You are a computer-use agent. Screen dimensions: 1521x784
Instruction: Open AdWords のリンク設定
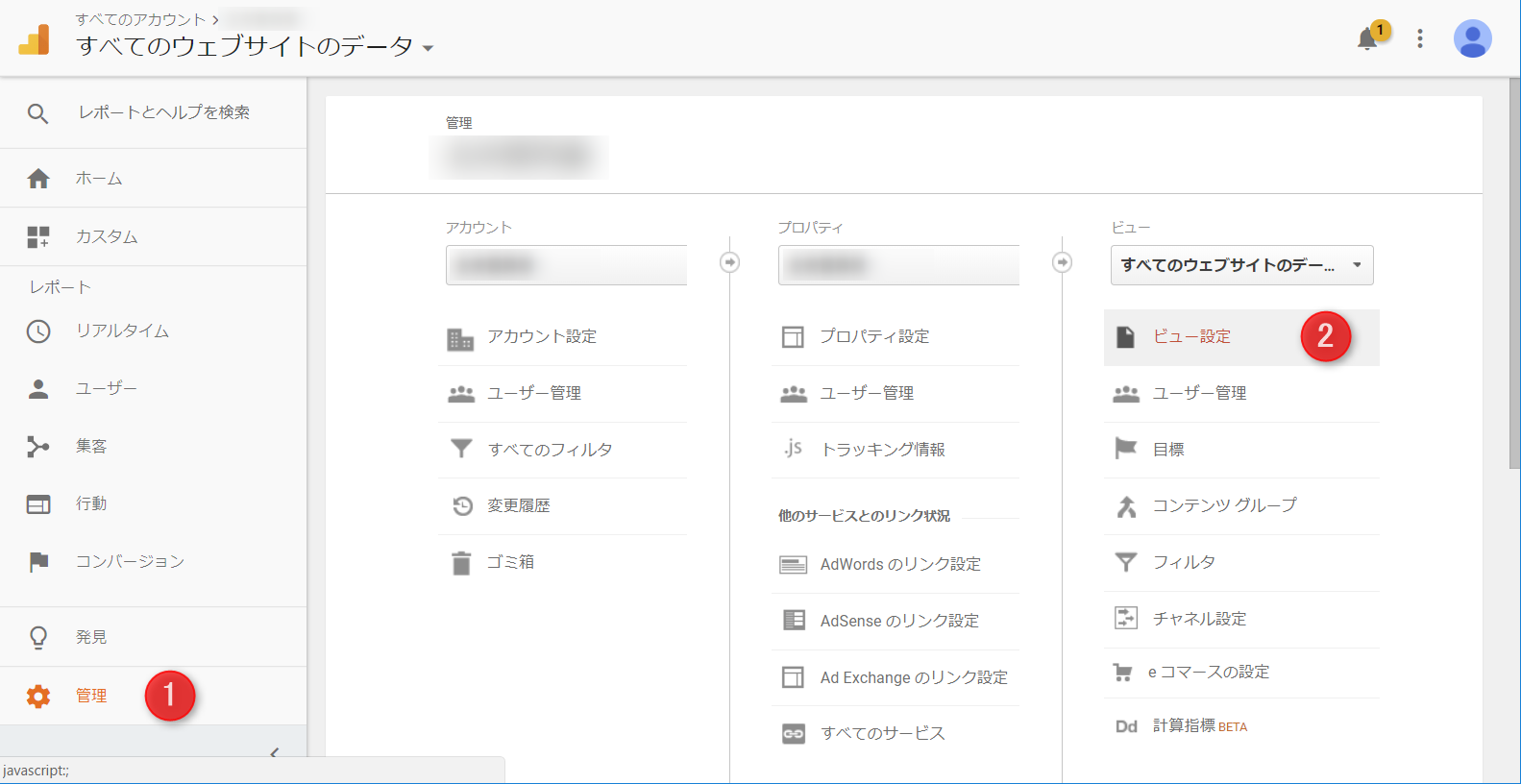[x=899, y=564]
